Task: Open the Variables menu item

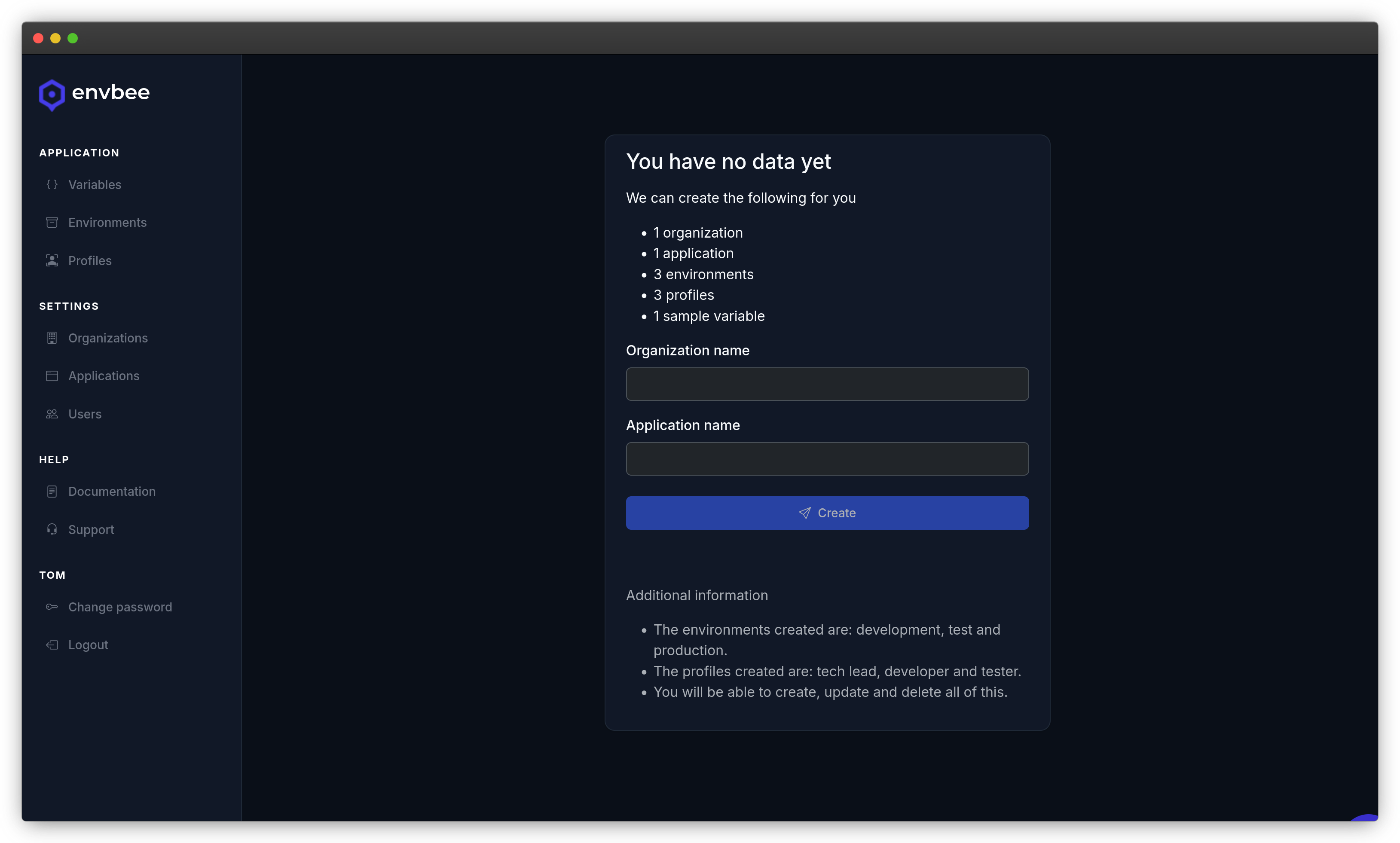Action: [95, 185]
